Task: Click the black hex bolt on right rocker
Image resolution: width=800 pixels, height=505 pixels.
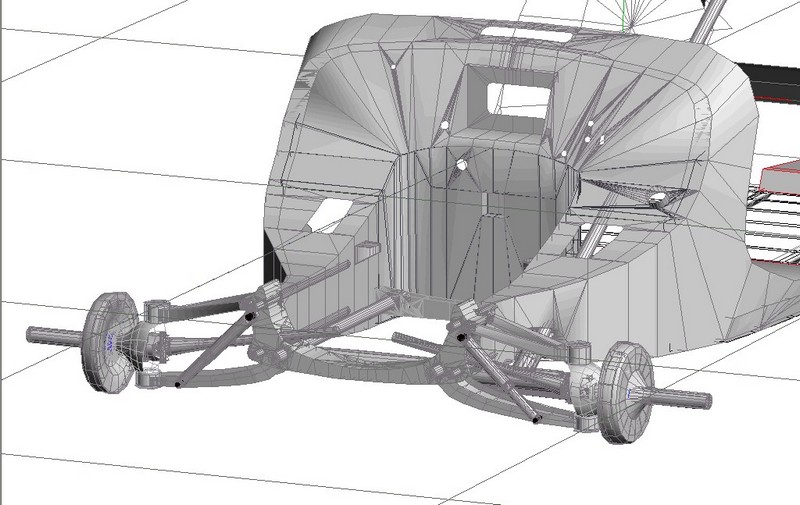Action: coord(459,337)
